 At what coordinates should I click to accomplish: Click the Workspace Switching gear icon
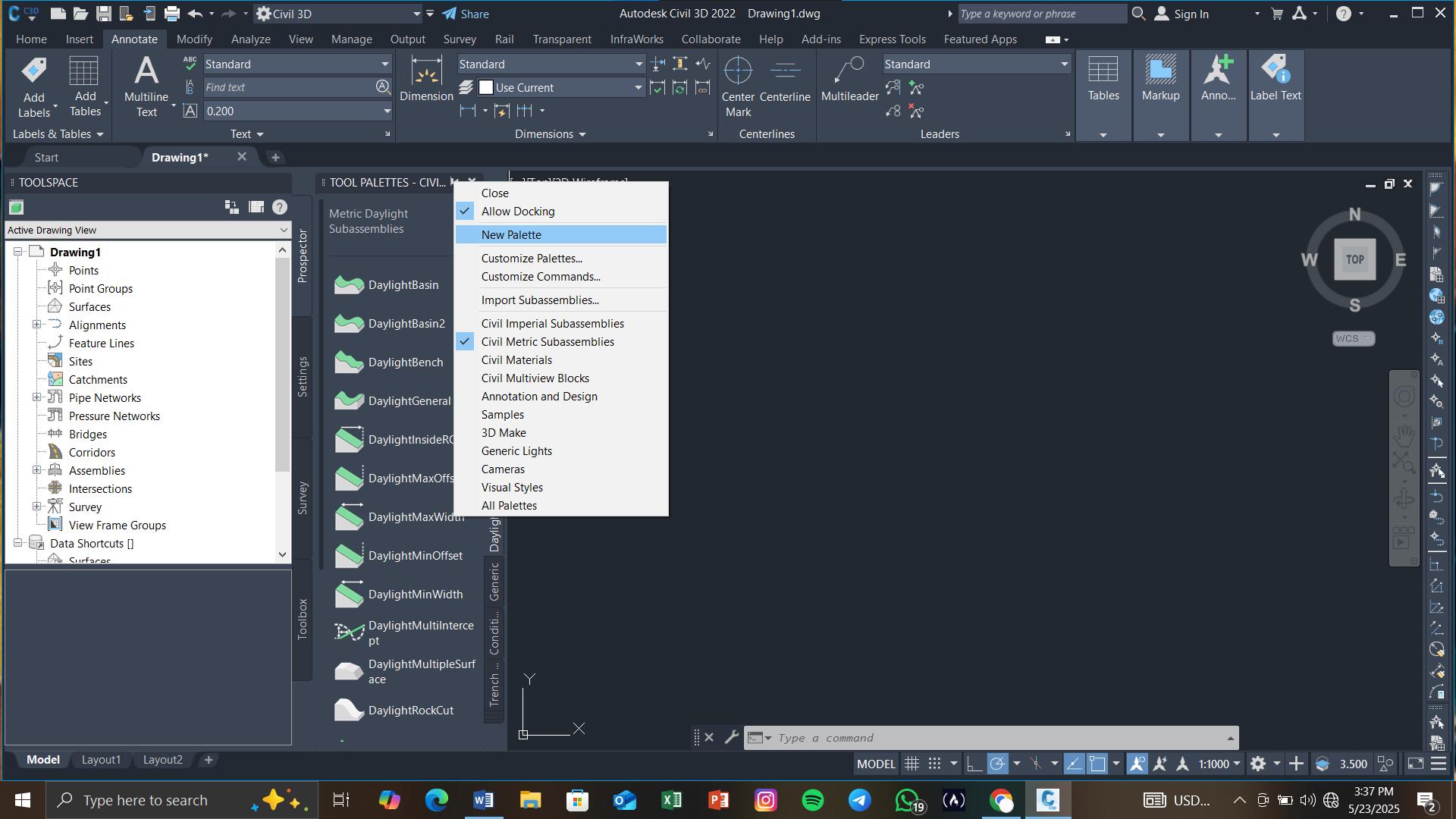pyautogui.click(x=1257, y=764)
